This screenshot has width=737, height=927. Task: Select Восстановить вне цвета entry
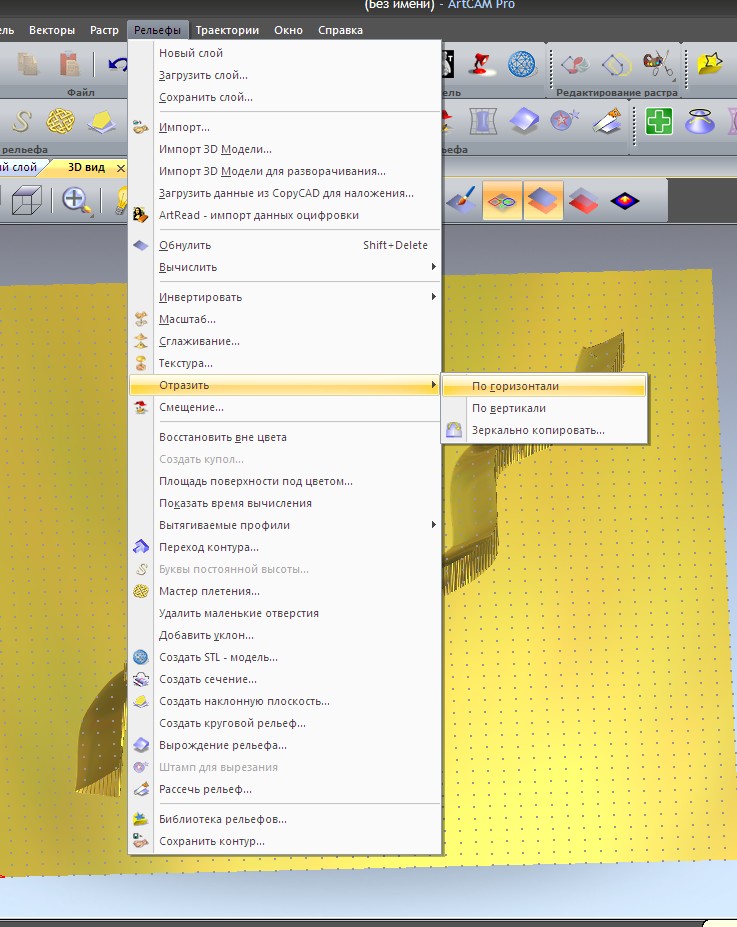[285, 437]
